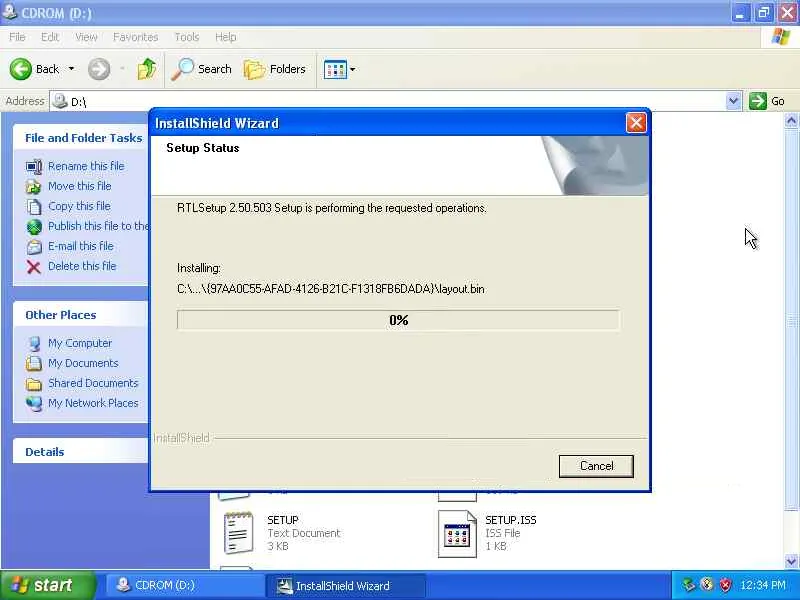
Task: Click the SETUP.ISS file name label
Action: pyautogui.click(x=511, y=520)
